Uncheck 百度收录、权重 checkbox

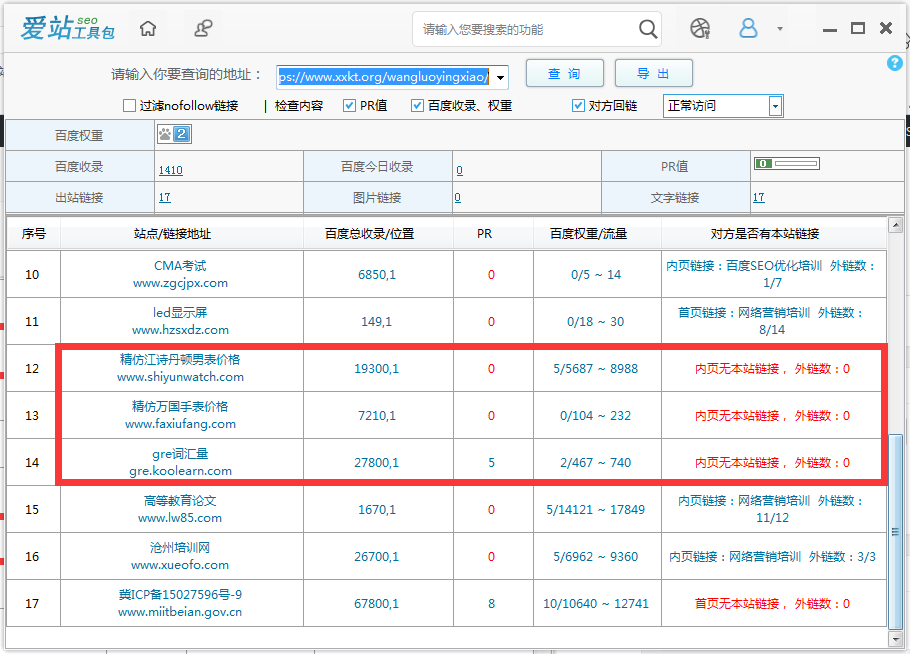[417, 106]
